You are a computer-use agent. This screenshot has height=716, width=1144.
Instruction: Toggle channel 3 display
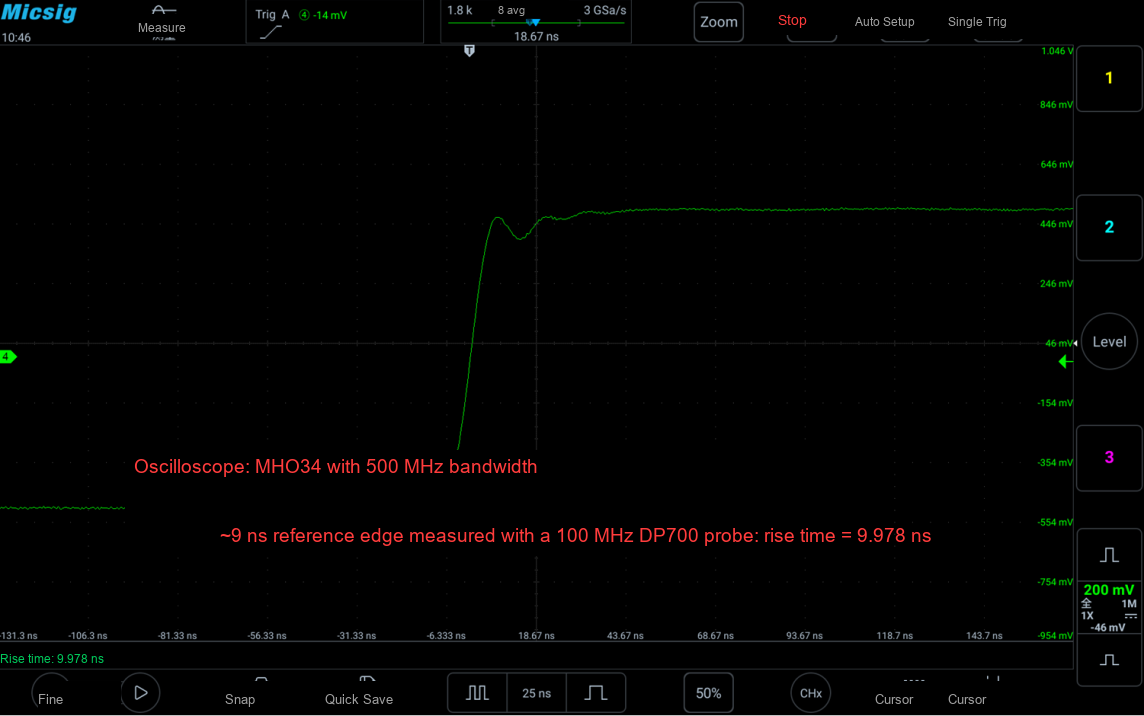click(x=1109, y=458)
